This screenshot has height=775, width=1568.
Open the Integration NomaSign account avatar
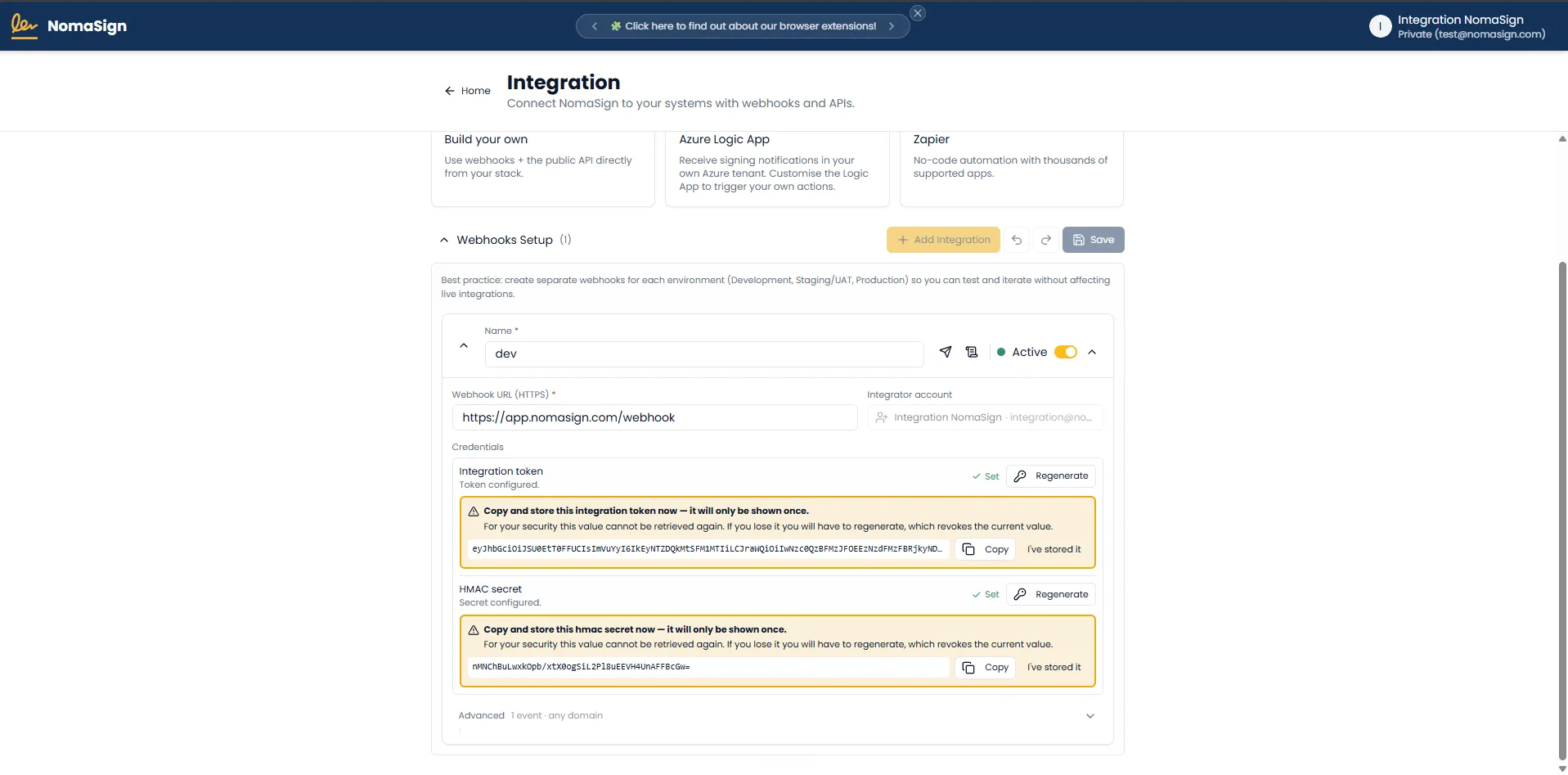coord(1380,26)
